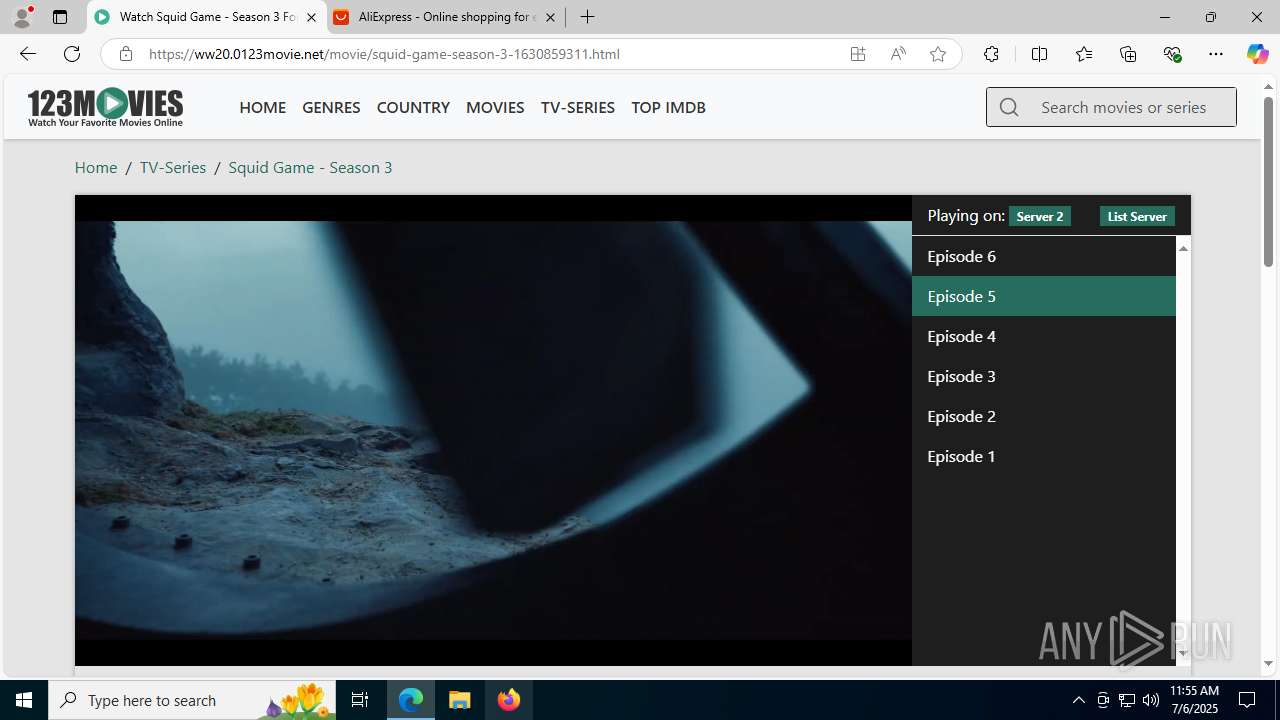The width and height of the screenshot is (1280, 720).
Task: Open Squid Game - Season 3 breadcrumb
Action: click(x=310, y=167)
